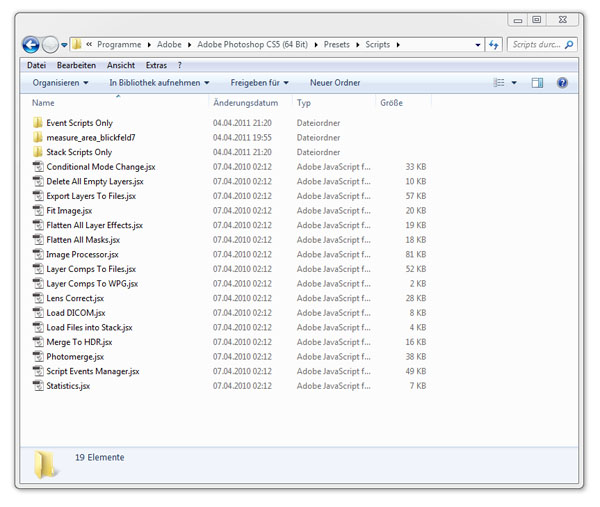Click the large folder icon in details pane
The height and width of the screenshot is (507, 600).
pyautogui.click(x=45, y=465)
